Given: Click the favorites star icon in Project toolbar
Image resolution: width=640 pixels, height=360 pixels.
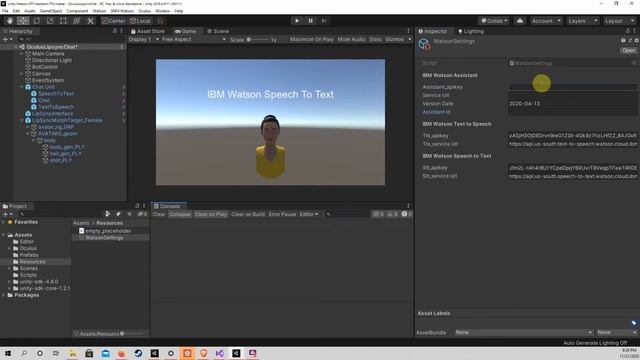Looking at the screenshot, I should click(x=129, y=214).
